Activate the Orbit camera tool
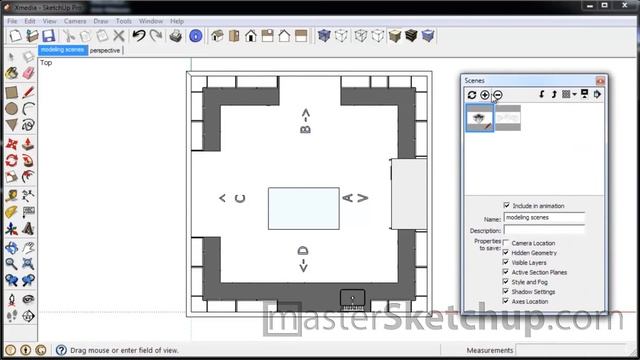Viewport: 640px width, 360px height. click(x=11, y=248)
